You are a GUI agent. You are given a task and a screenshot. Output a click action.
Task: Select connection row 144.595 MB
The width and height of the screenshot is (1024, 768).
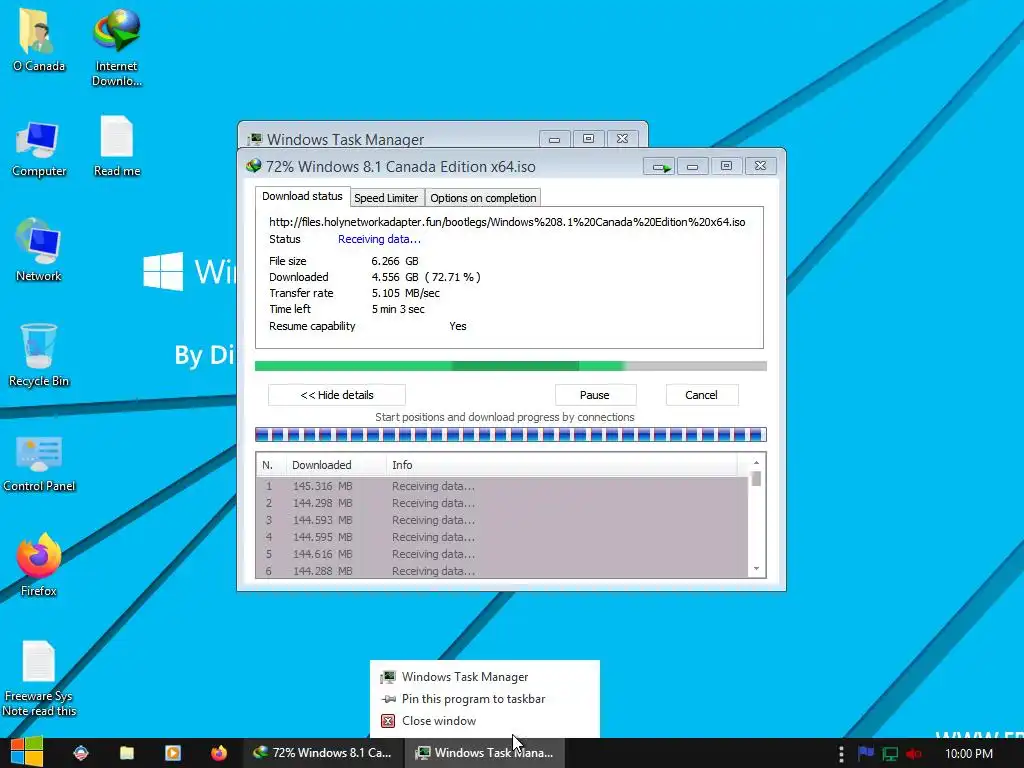click(502, 537)
